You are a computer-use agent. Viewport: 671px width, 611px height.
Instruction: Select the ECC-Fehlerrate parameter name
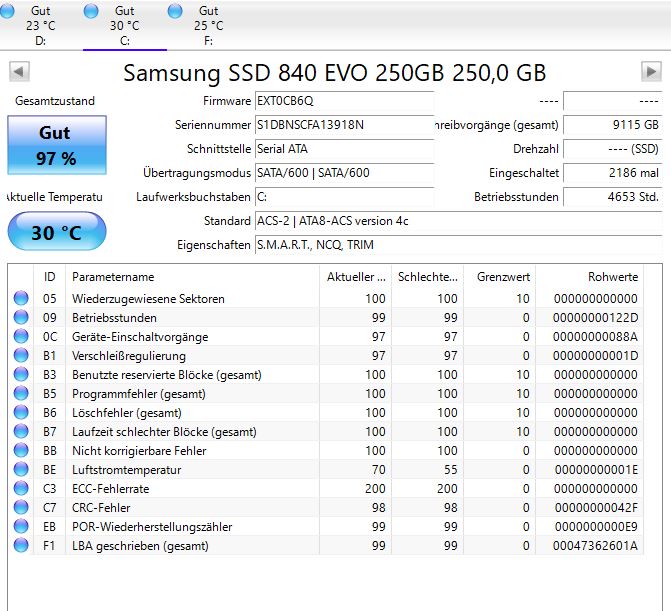pyautogui.click(x=110, y=489)
